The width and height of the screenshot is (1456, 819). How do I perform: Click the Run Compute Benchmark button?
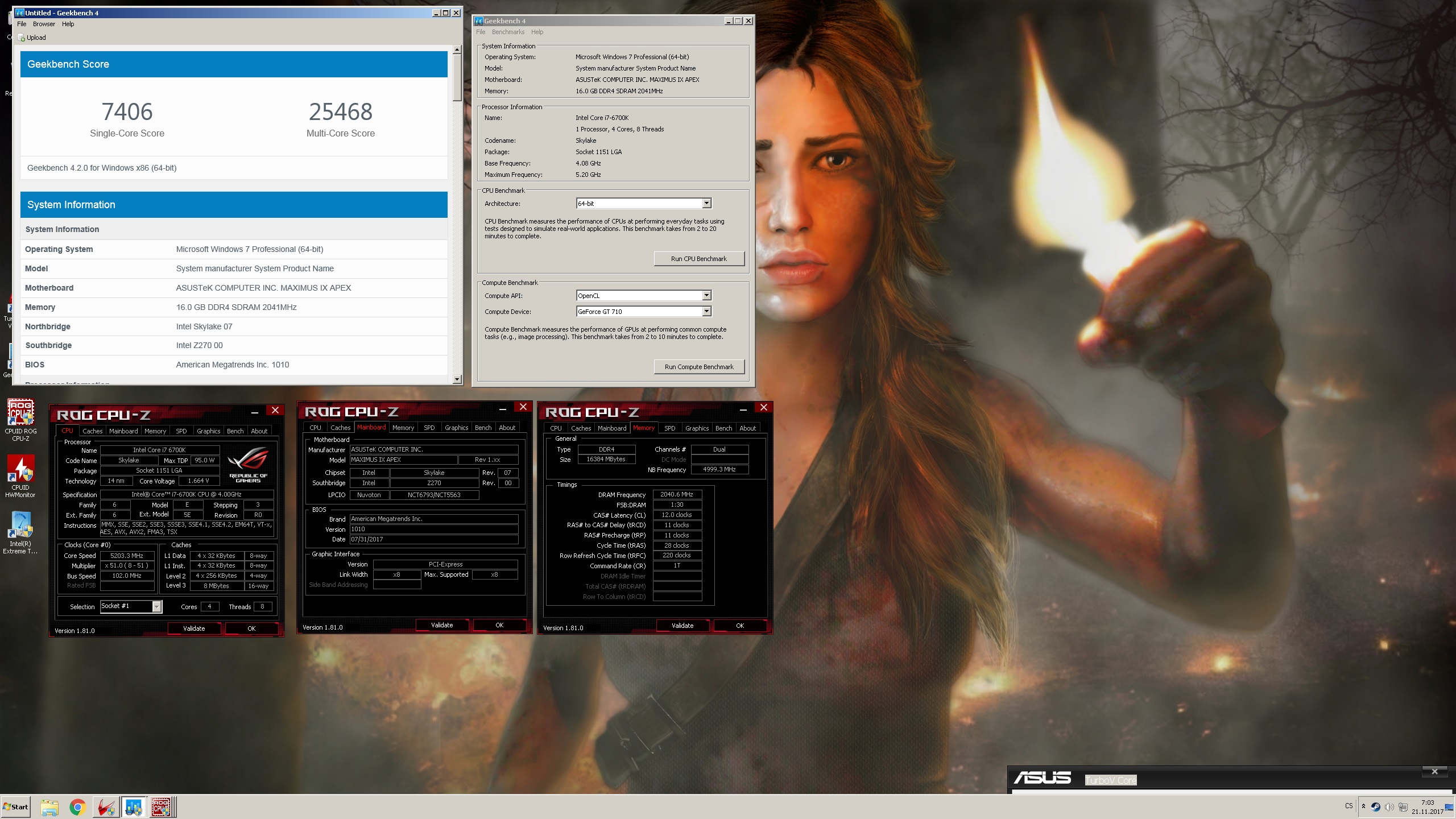click(699, 367)
